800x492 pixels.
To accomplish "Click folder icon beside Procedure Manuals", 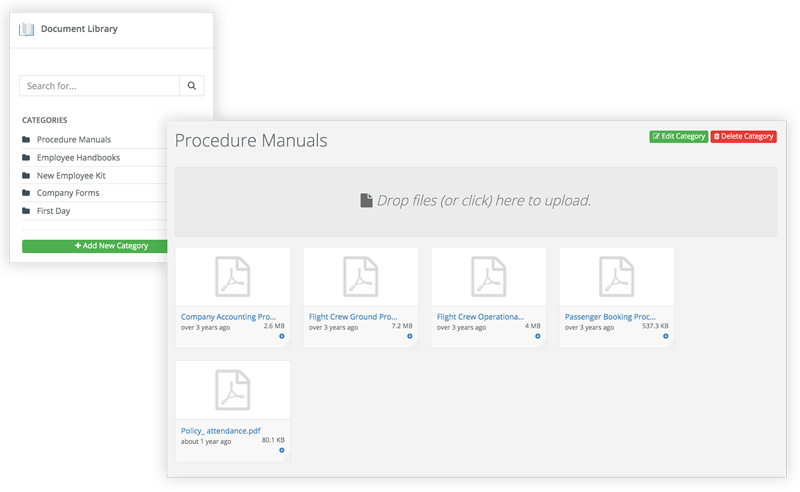I will [26, 139].
